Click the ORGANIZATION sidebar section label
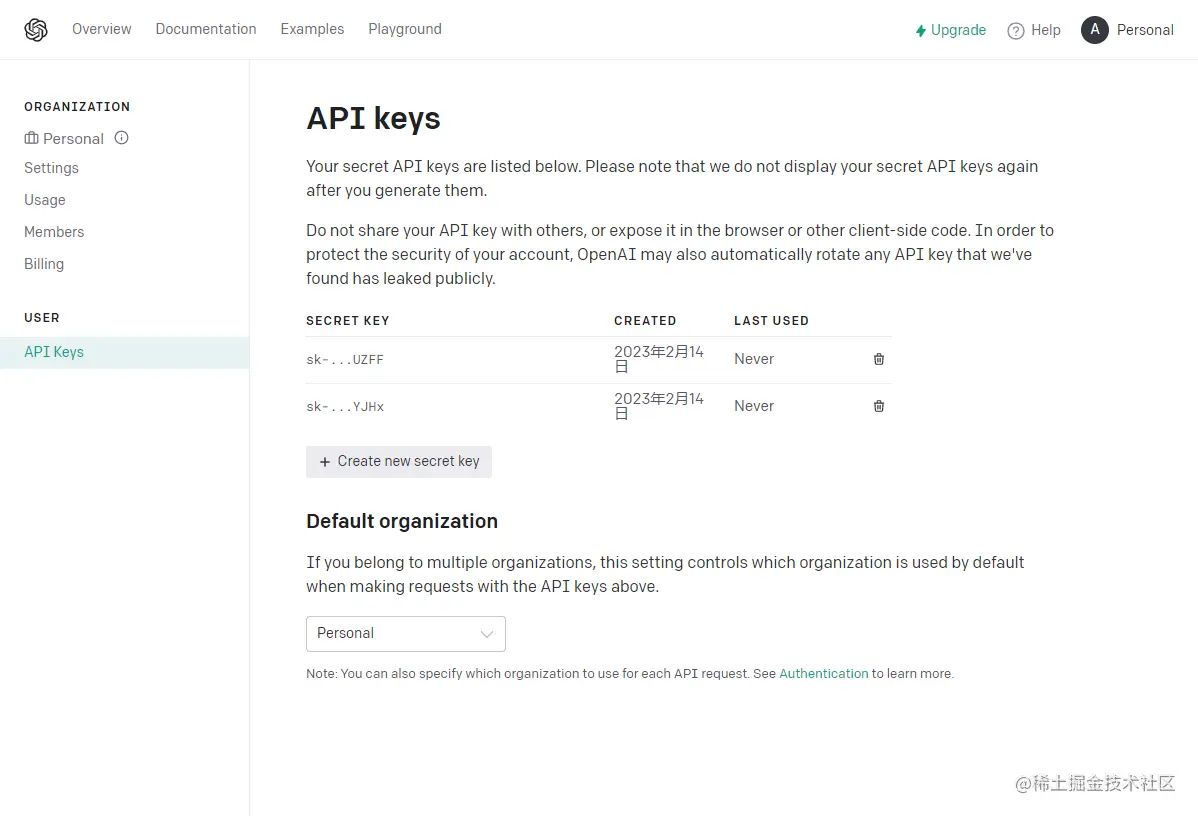 point(77,107)
